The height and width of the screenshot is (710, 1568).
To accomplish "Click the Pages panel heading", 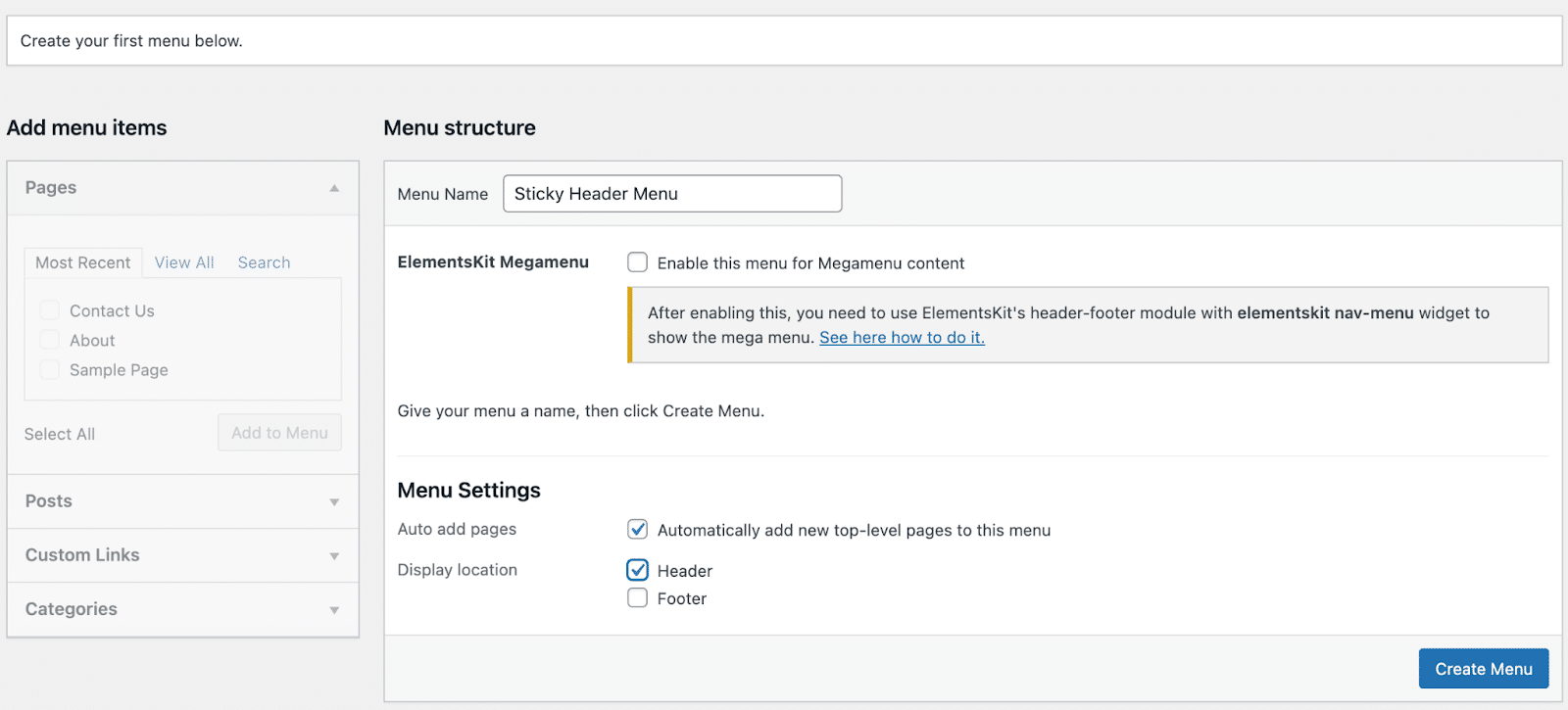I will [x=51, y=188].
